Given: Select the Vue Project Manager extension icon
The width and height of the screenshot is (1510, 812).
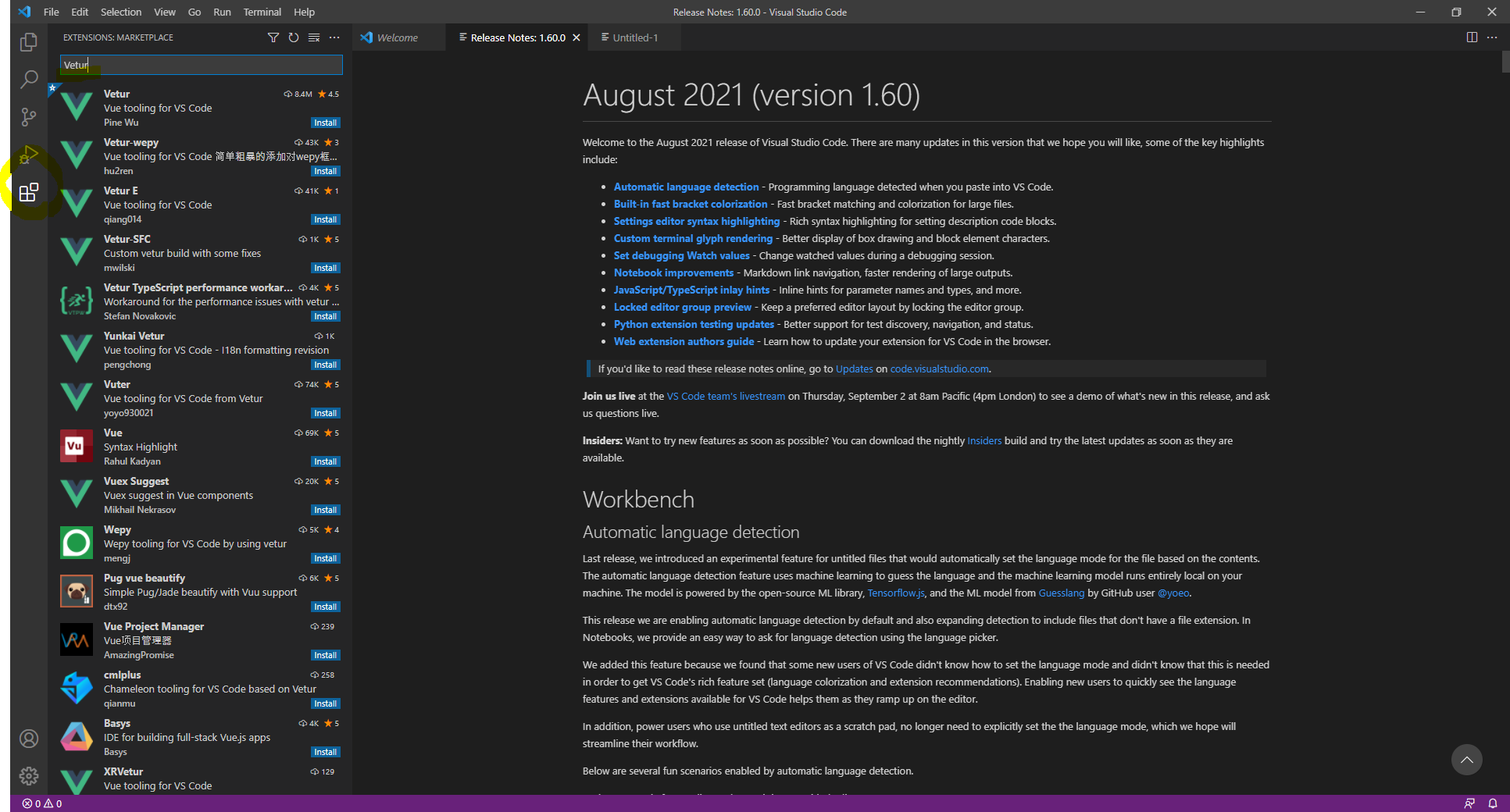Looking at the screenshot, I should [77, 639].
